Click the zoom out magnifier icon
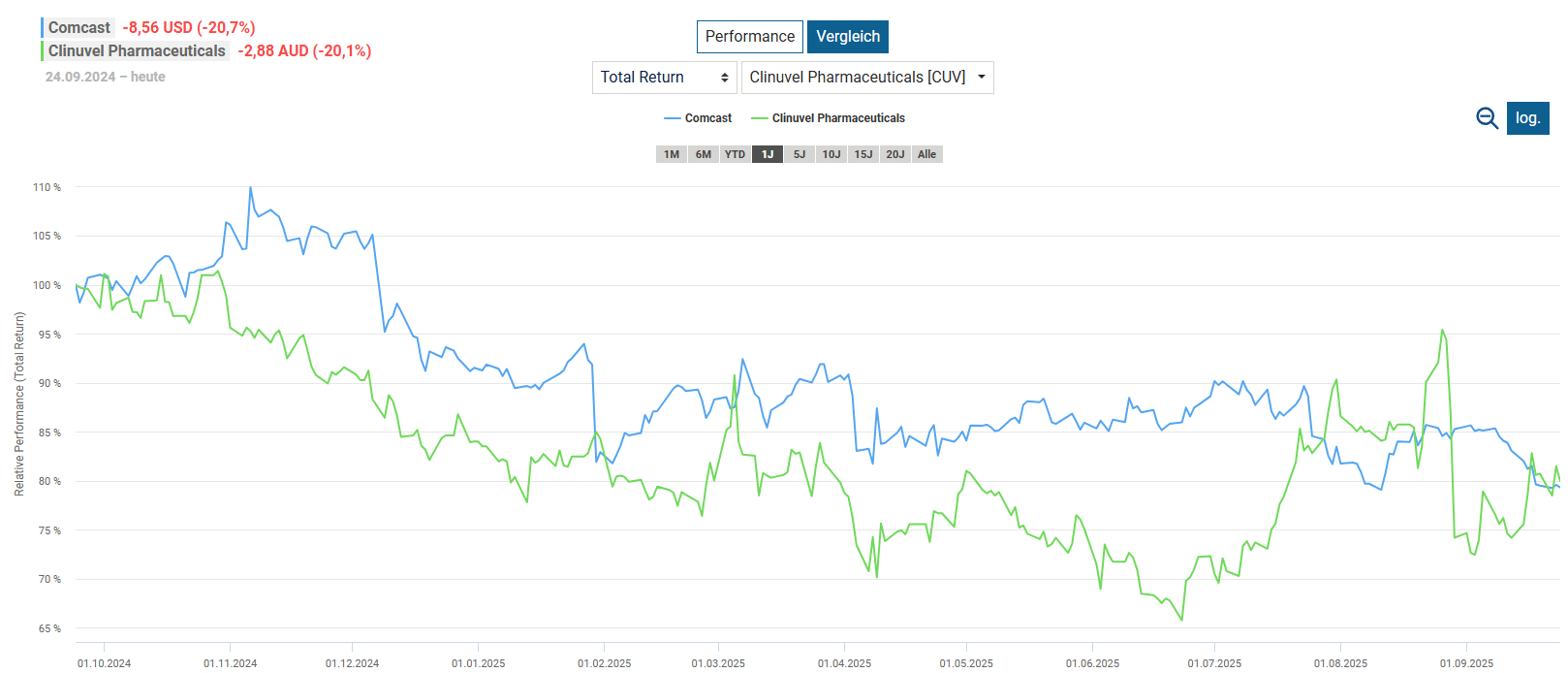1568x673 pixels. 1487,118
